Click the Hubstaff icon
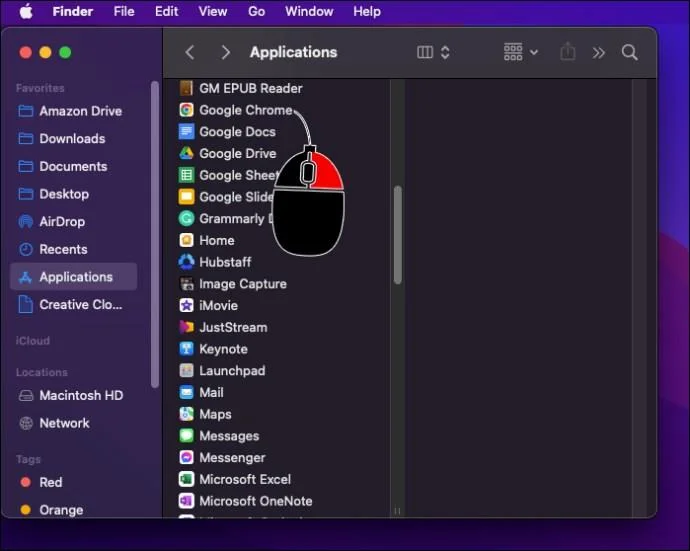This screenshot has height=551, width=690. [186, 262]
